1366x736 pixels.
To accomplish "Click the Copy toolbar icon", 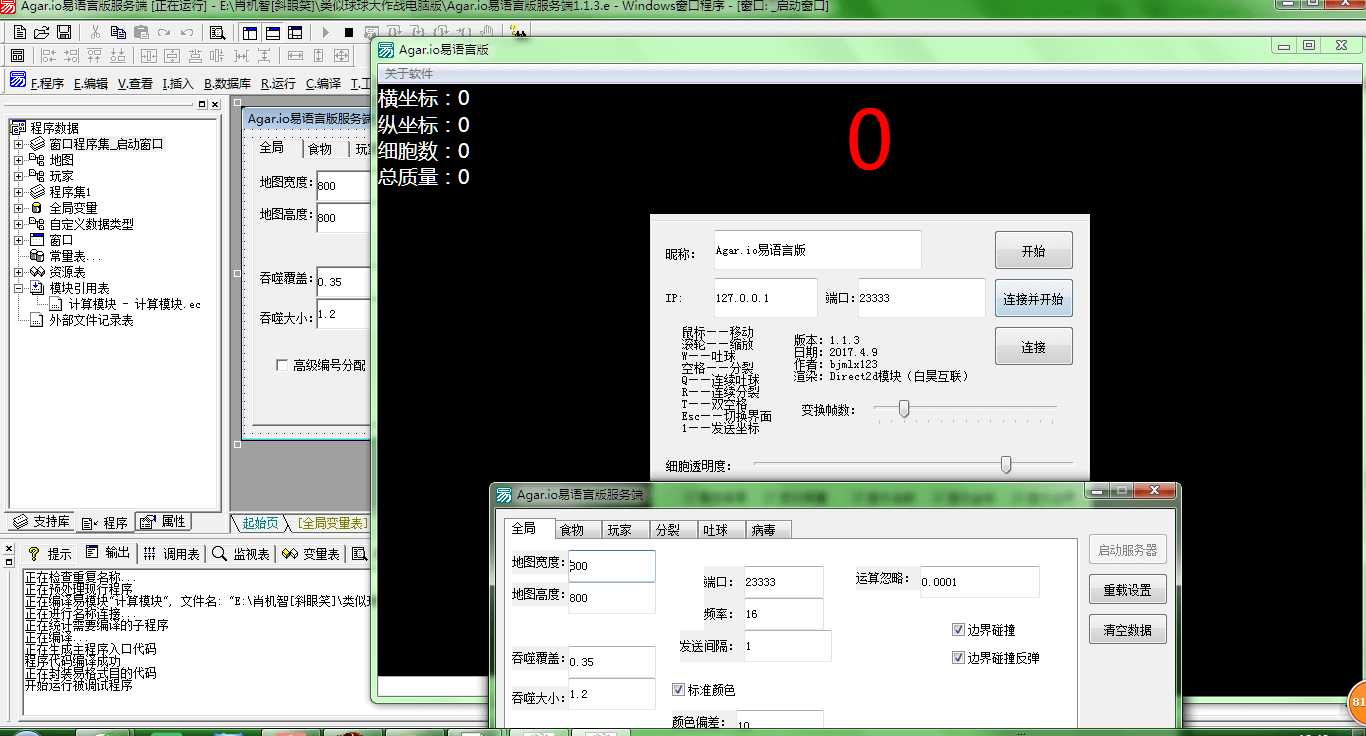I will pos(118,32).
